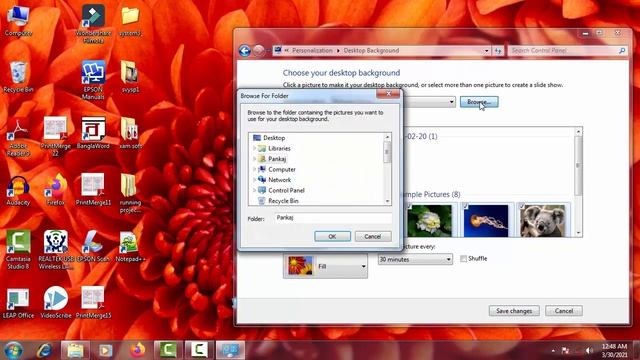Click Cancel in Browse For Folder dialog

point(373,236)
